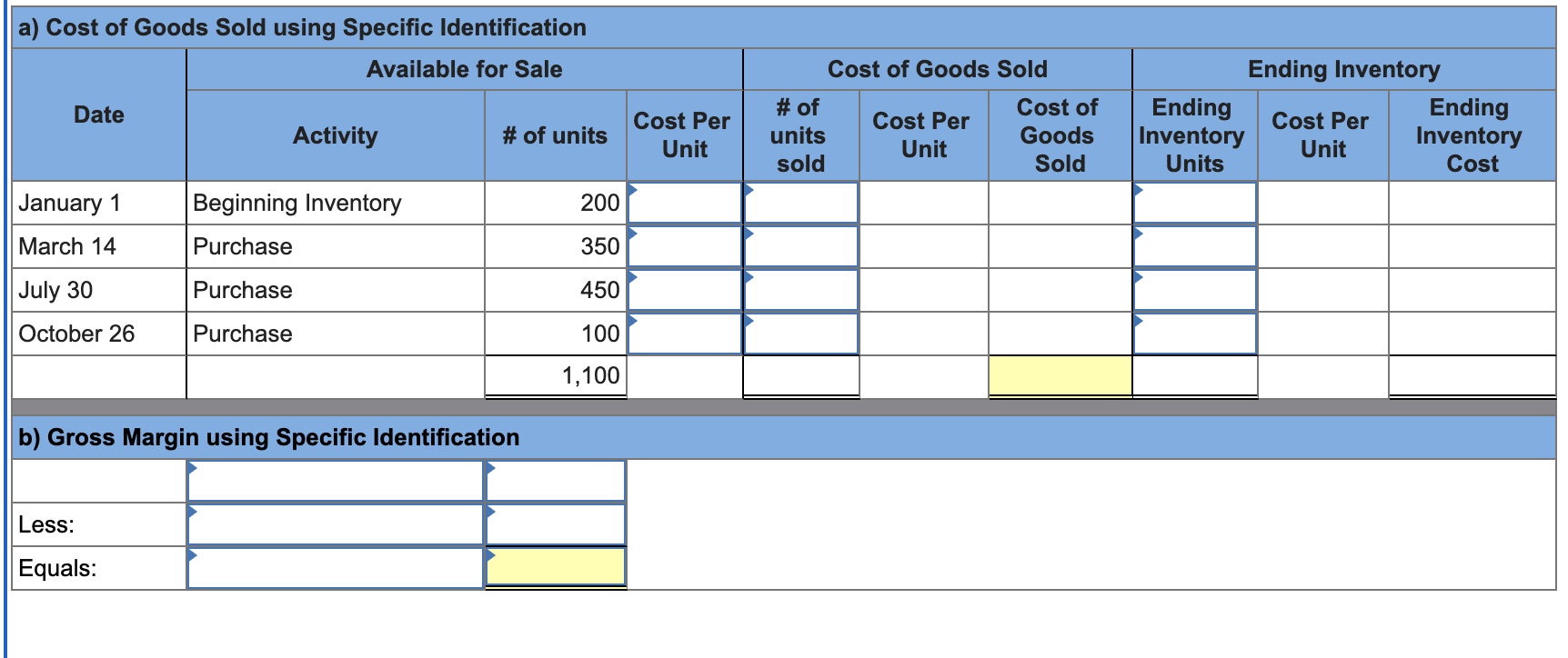Click the 'Activity' column header
This screenshot has height=658, width=1568.
point(336,135)
